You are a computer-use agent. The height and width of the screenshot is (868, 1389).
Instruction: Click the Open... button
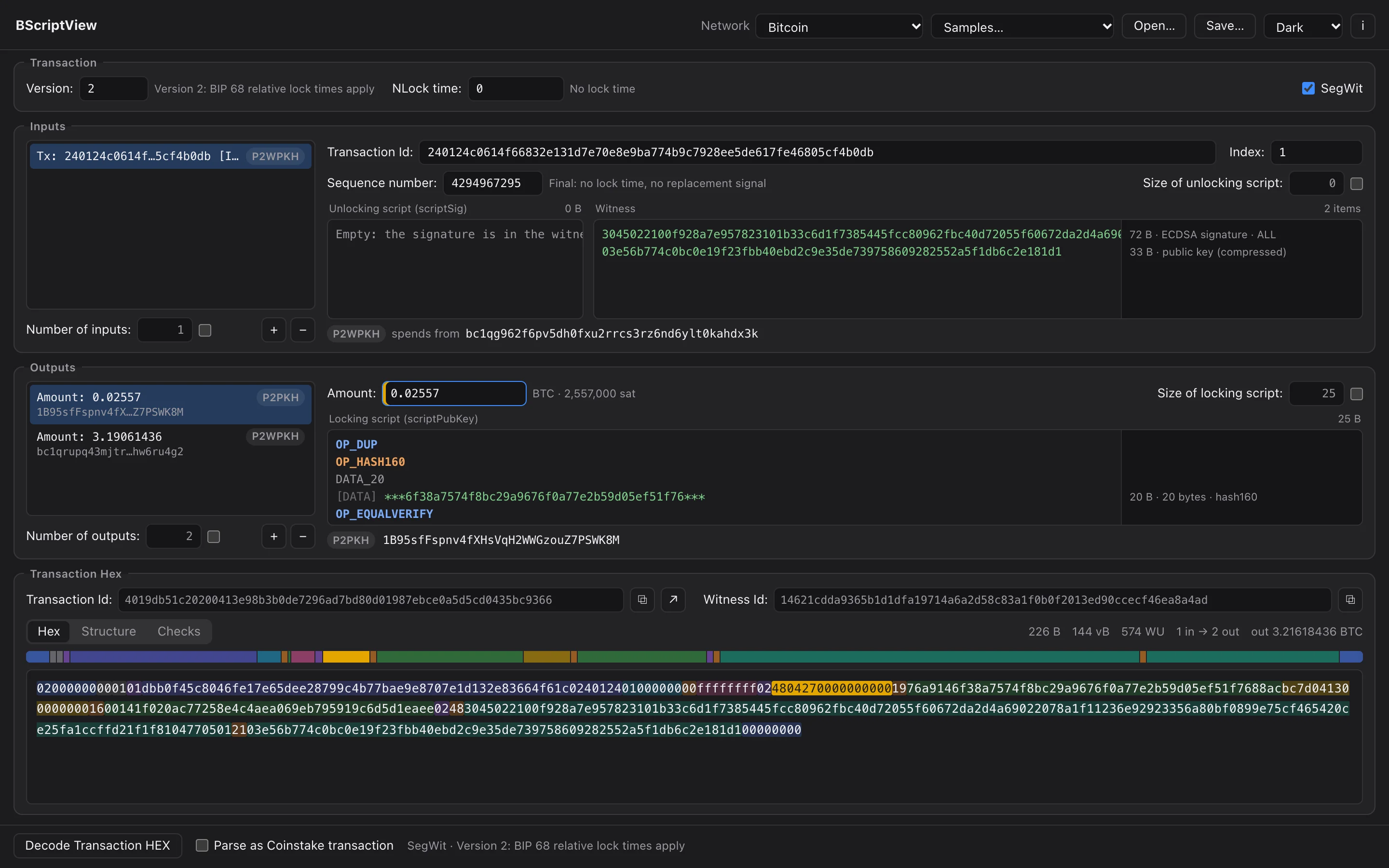coord(1154,26)
